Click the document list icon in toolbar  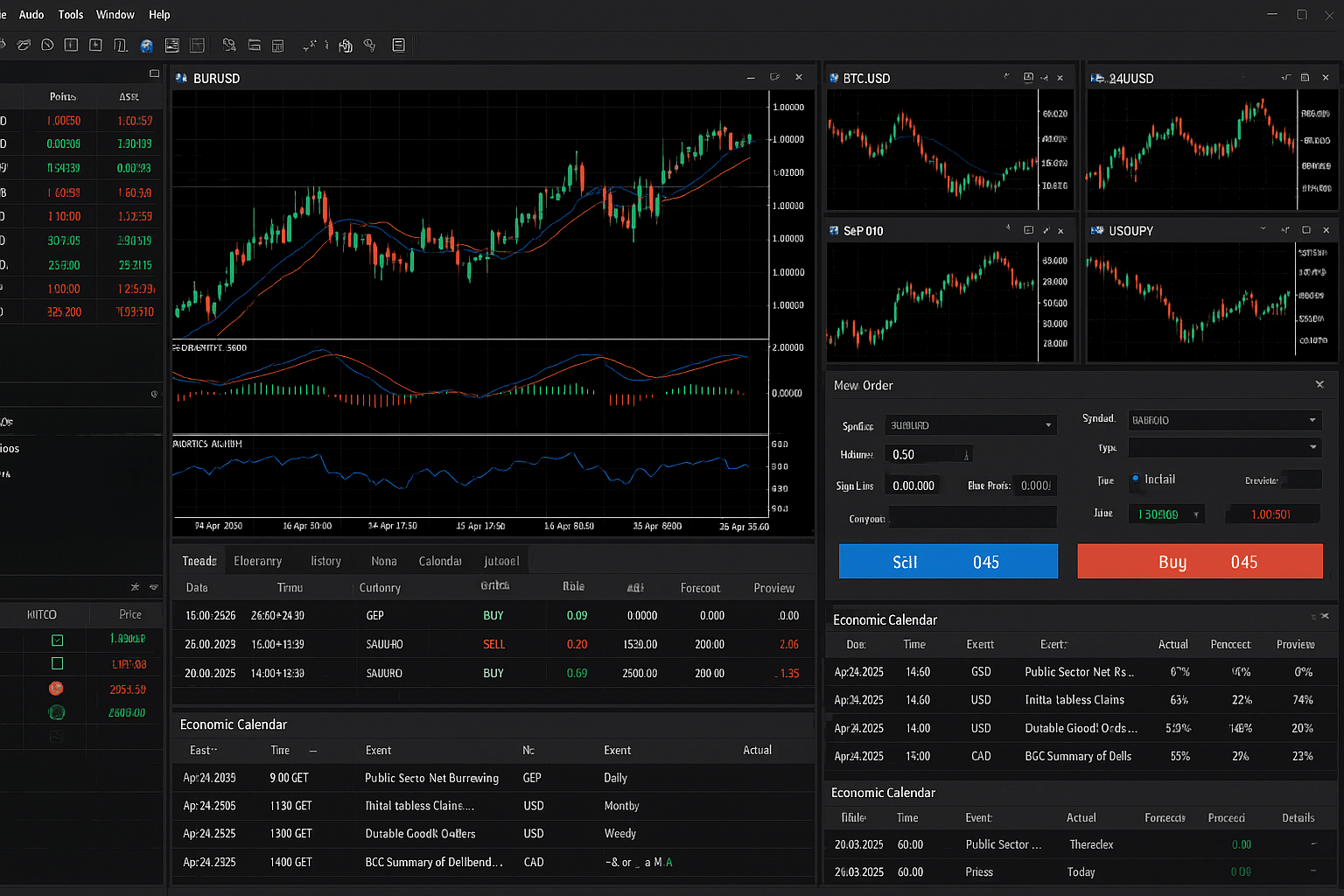398,45
